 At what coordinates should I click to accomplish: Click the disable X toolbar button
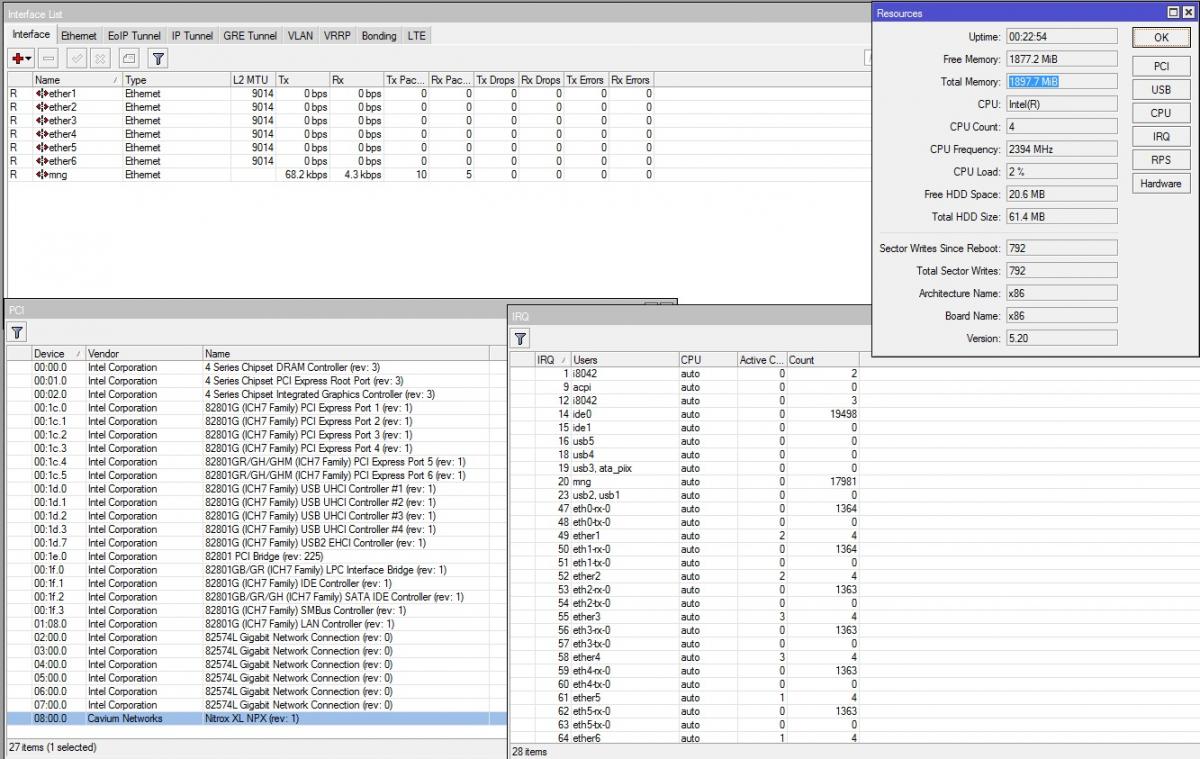(x=100, y=59)
